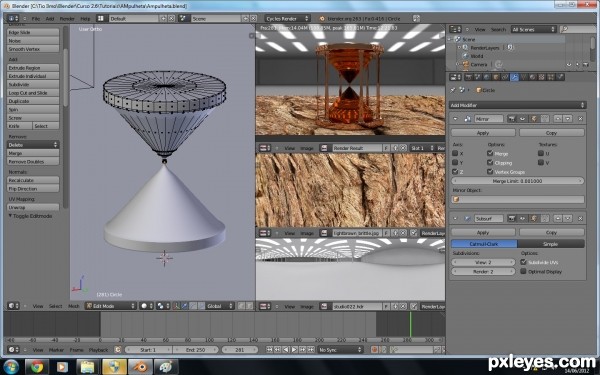Open the Render menu in Blender header
This screenshot has width=600, height=375.
(67, 18)
